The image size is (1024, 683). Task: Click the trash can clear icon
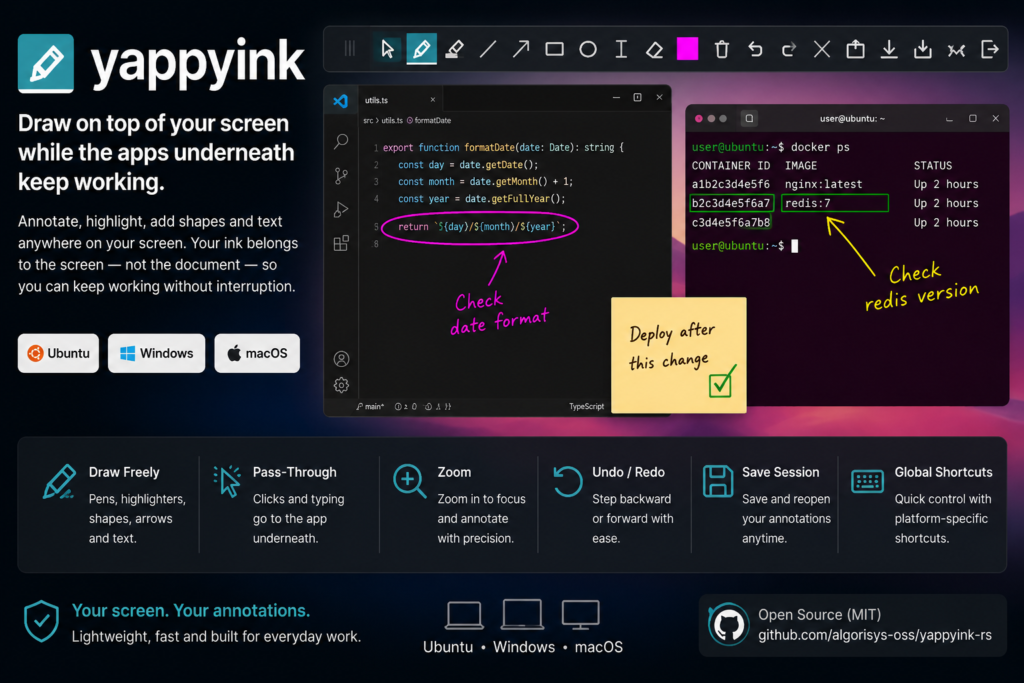(x=722, y=49)
